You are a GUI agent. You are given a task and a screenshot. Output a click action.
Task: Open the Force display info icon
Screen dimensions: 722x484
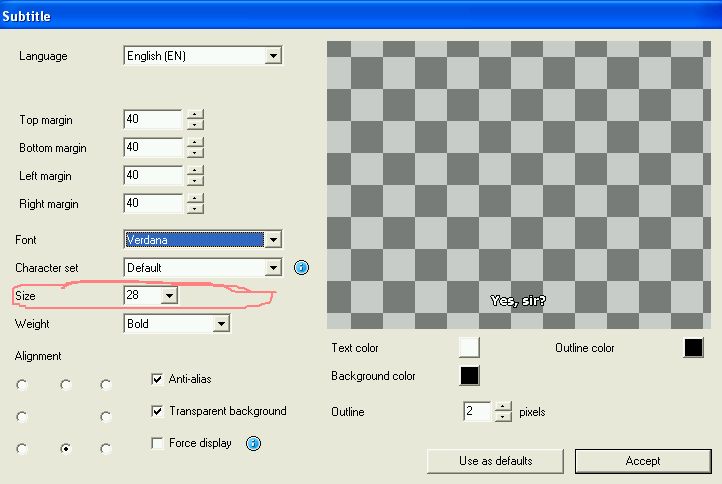(253, 443)
